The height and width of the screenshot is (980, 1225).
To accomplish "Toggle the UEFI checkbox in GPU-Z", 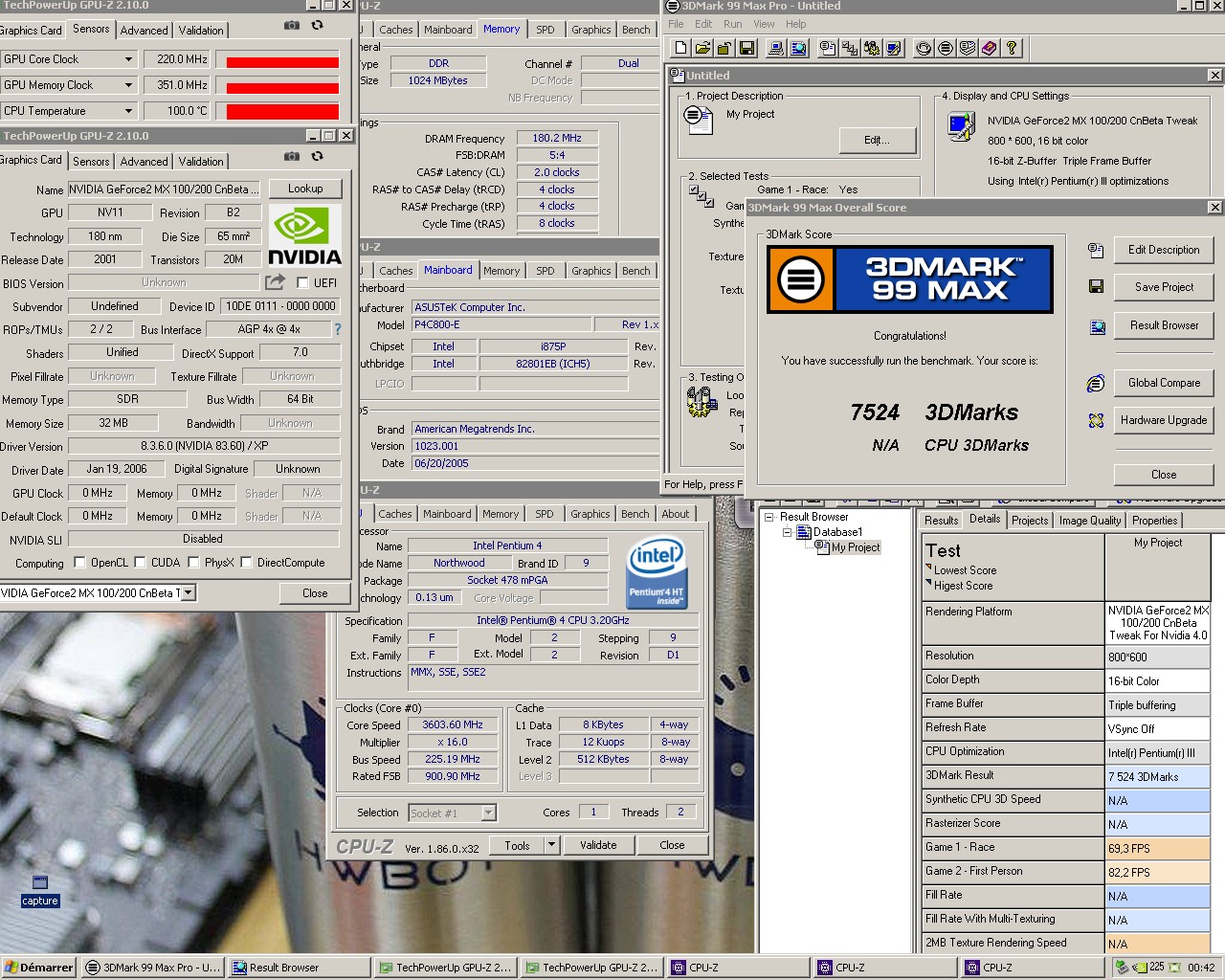I will pyautogui.click(x=302, y=283).
